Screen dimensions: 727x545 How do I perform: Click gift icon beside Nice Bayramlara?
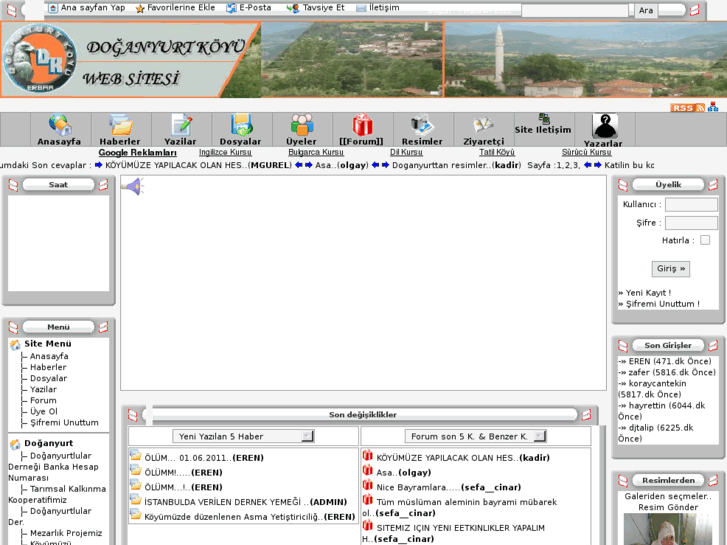pyautogui.click(x=368, y=485)
